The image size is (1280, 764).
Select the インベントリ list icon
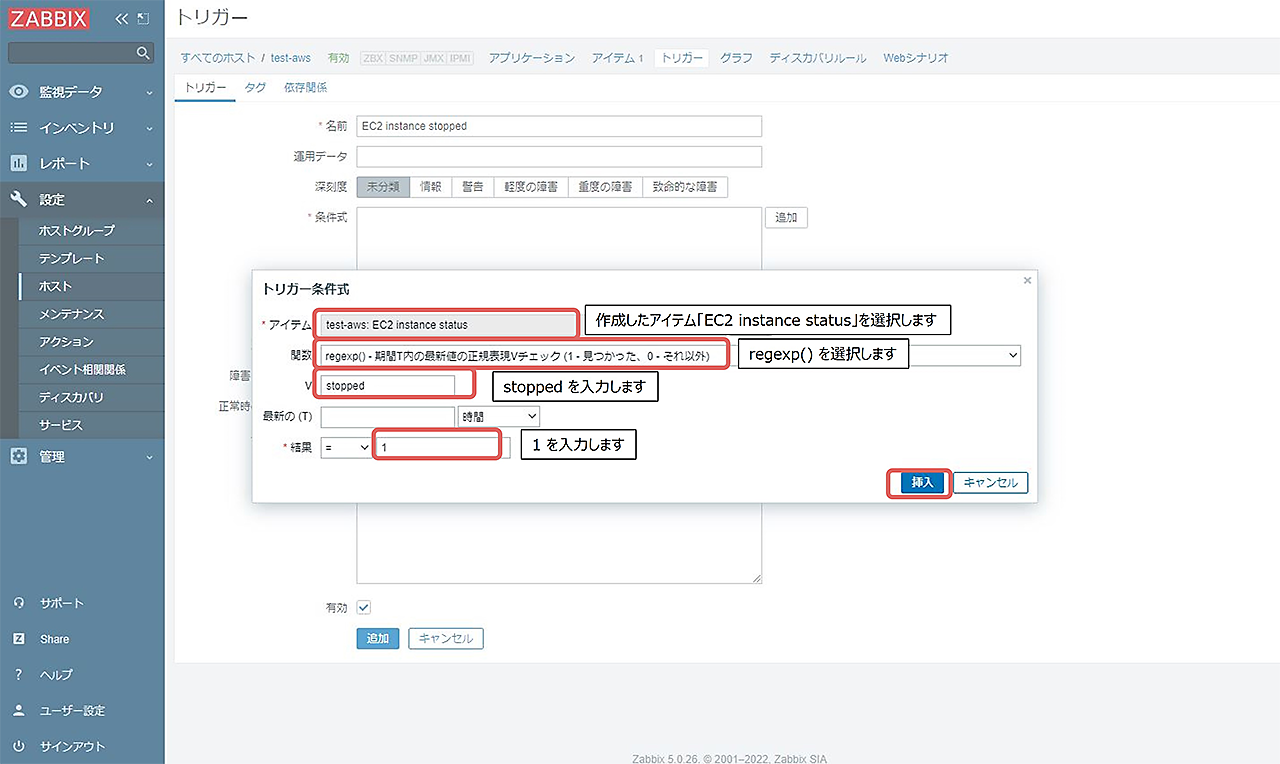(21, 128)
